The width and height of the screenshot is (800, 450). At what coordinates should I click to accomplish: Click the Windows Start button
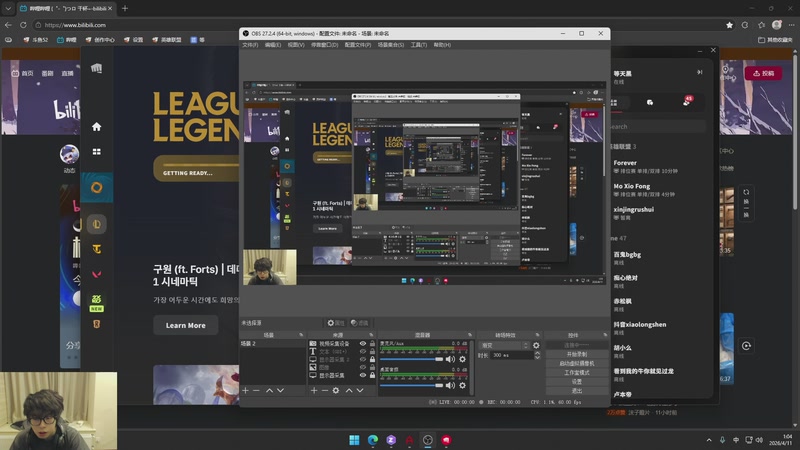(x=354, y=440)
